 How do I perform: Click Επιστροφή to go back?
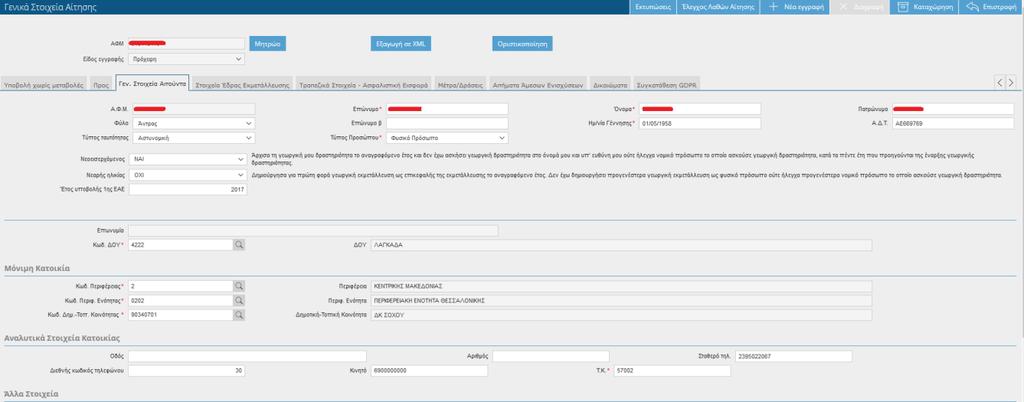pyautogui.click(x=991, y=7)
